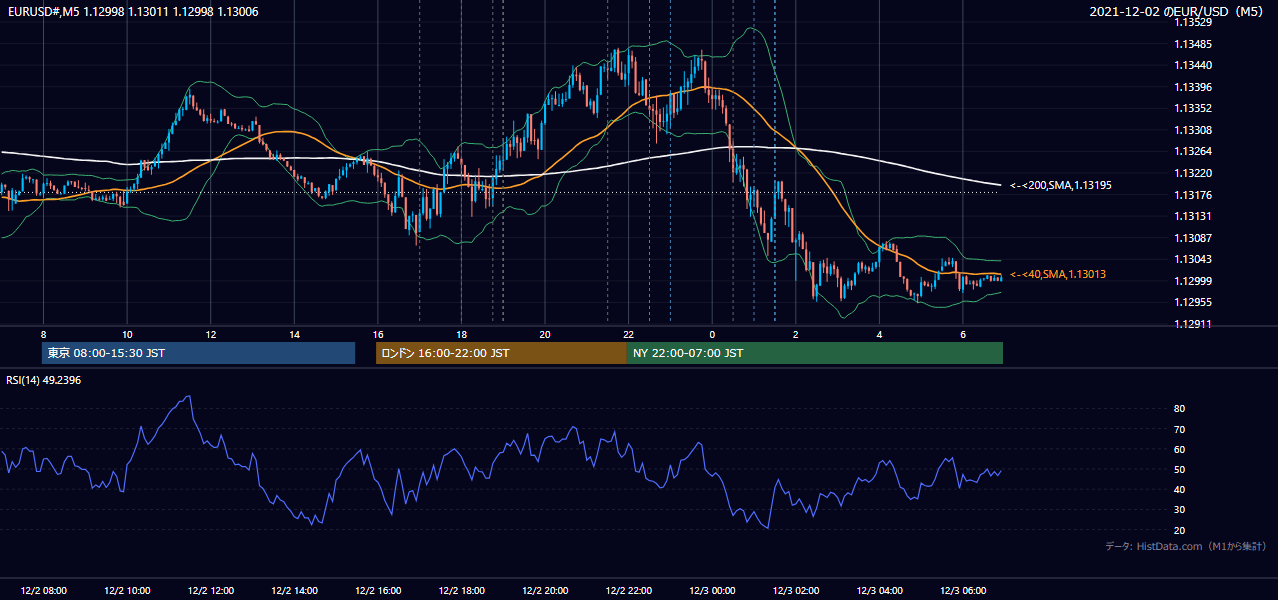This screenshot has height=600, width=1278.
Task: Click price axis value 1.13087
Action: tap(1193, 238)
